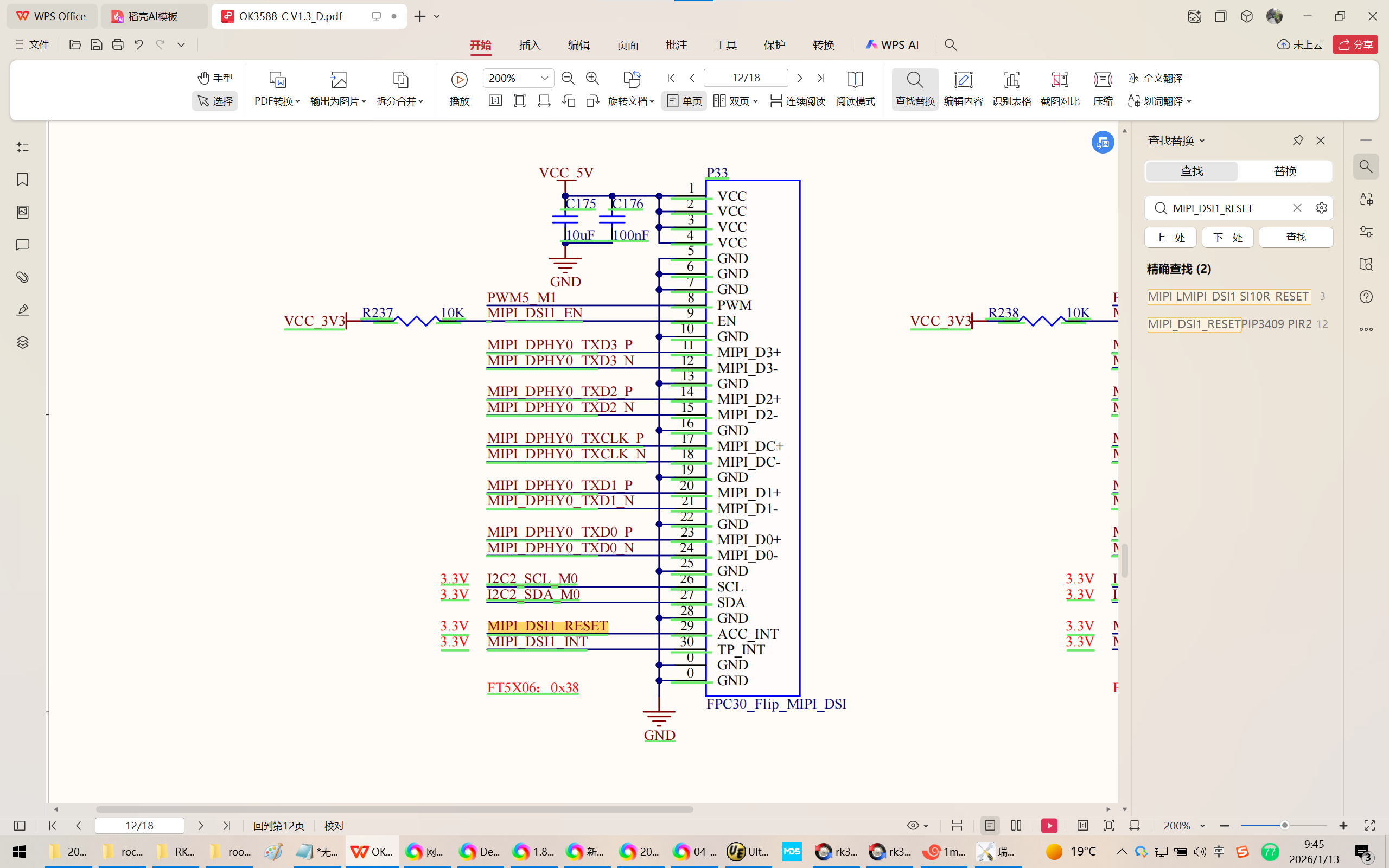The height and width of the screenshot is (868, 1389).
Task: Click the Play slideshow icon
Action: click(459, 79)
